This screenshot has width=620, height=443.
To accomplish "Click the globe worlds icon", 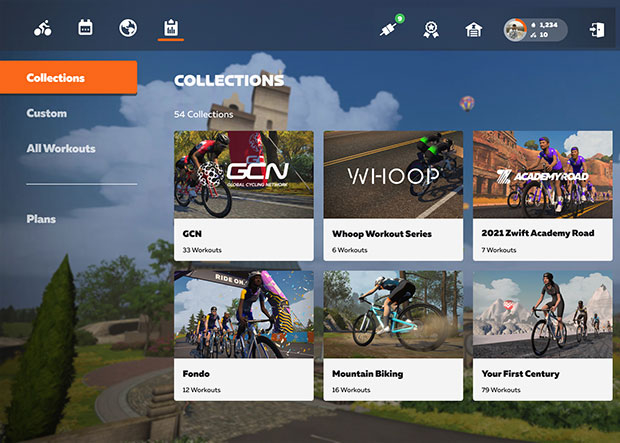I will (x=127, y=28).
